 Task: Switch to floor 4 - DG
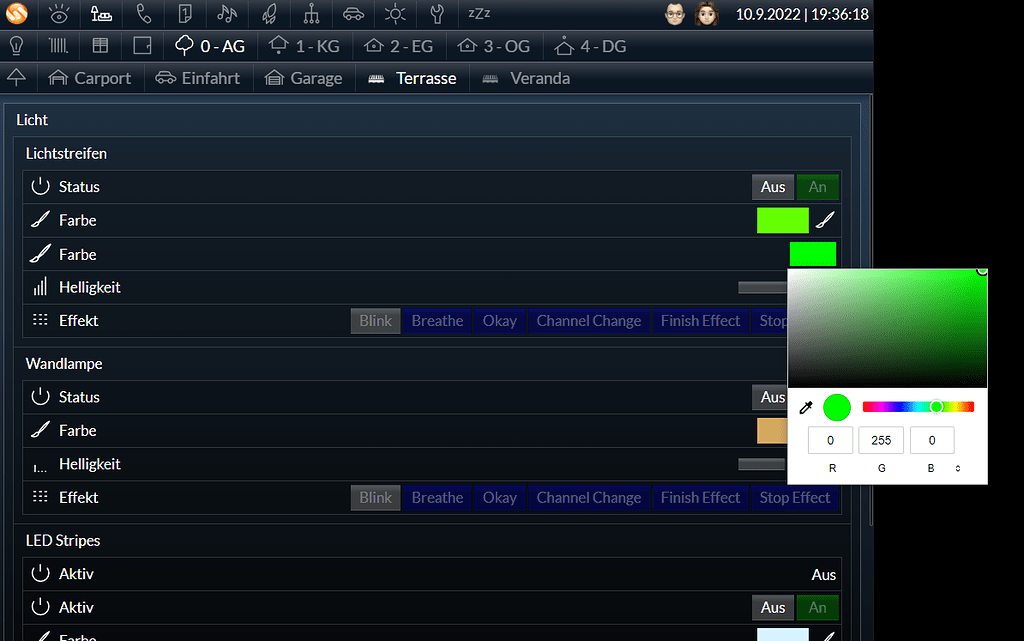click(590, 46)
